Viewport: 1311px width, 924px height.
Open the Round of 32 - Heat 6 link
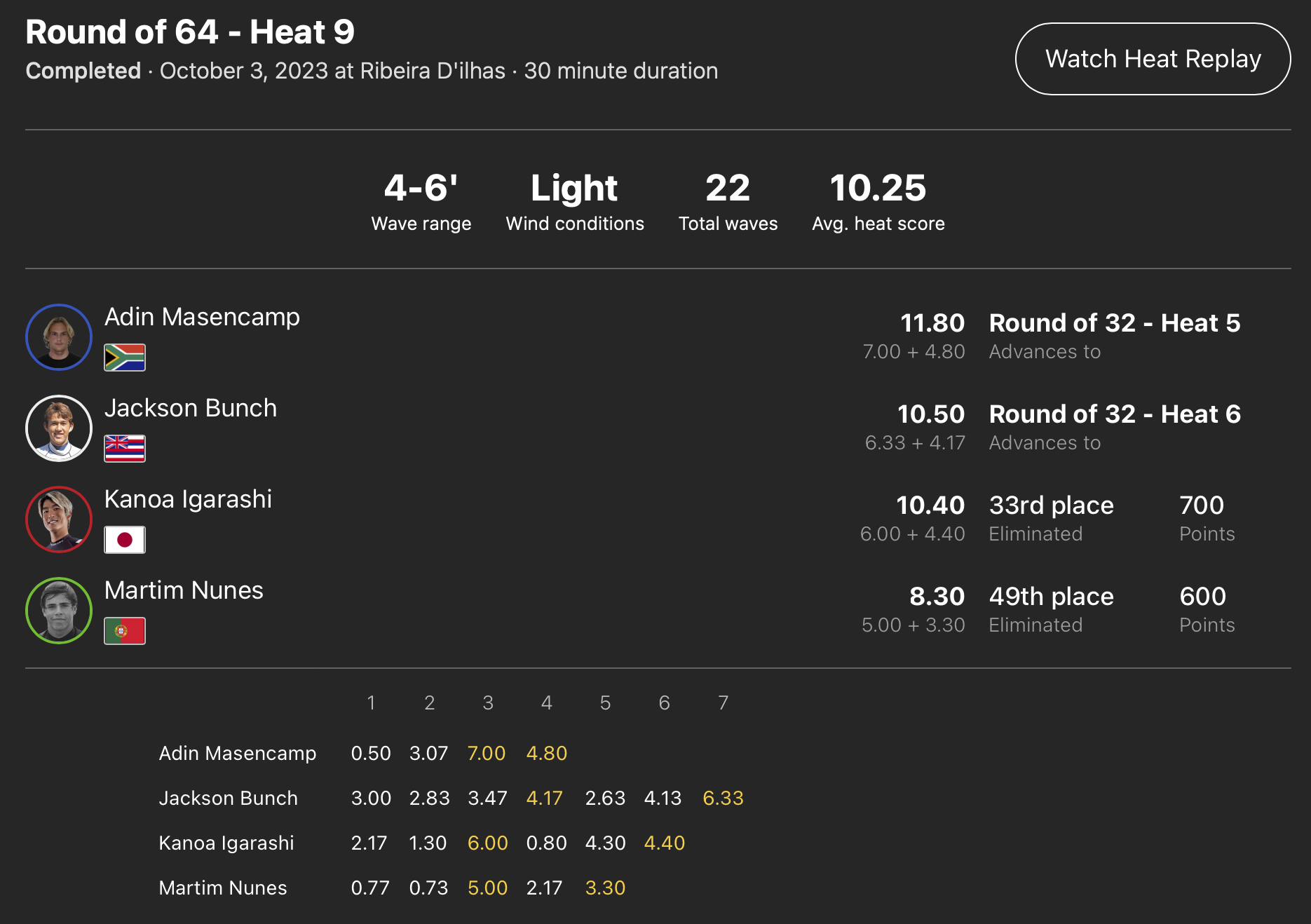(1115, 414)
